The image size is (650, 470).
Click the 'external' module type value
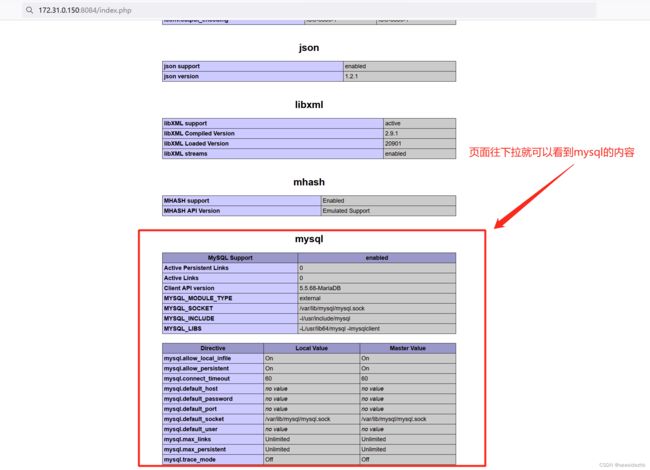coord(376,298)
